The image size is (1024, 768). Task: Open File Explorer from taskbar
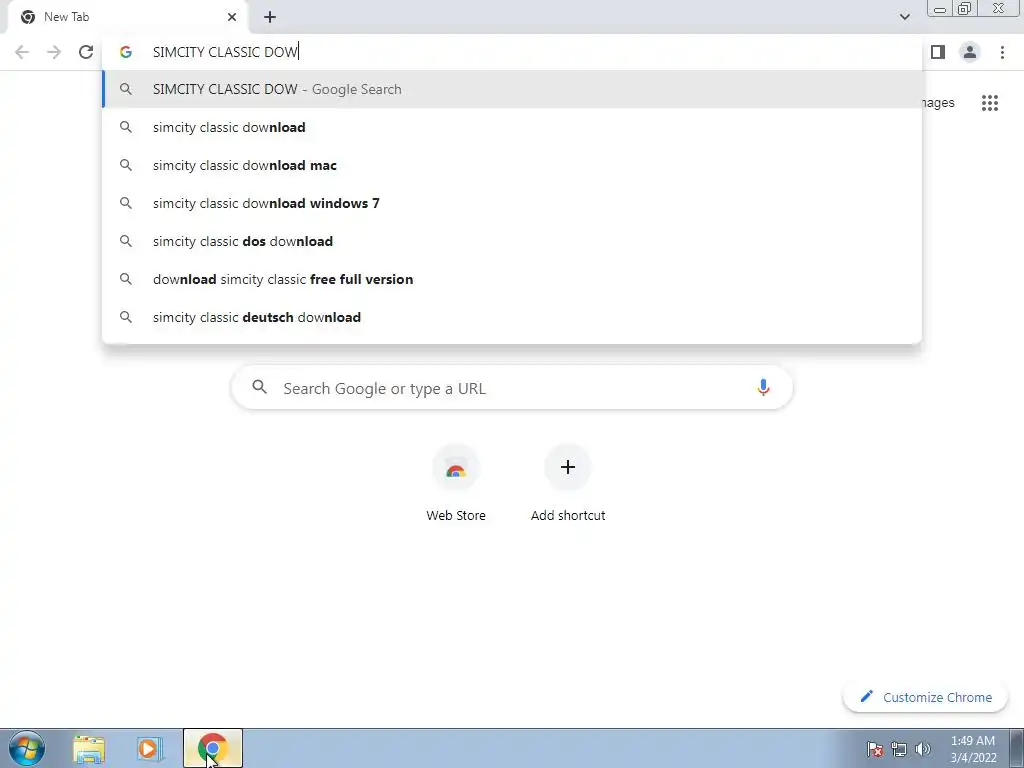(89, 749)
